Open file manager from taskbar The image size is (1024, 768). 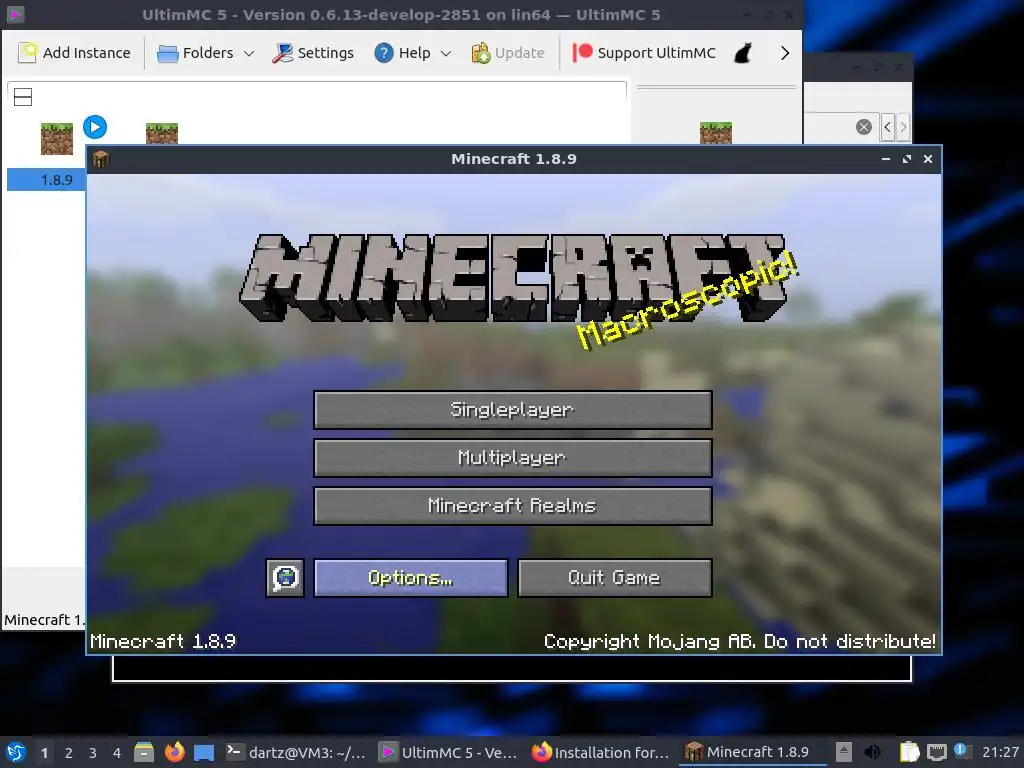pos(144,752)
